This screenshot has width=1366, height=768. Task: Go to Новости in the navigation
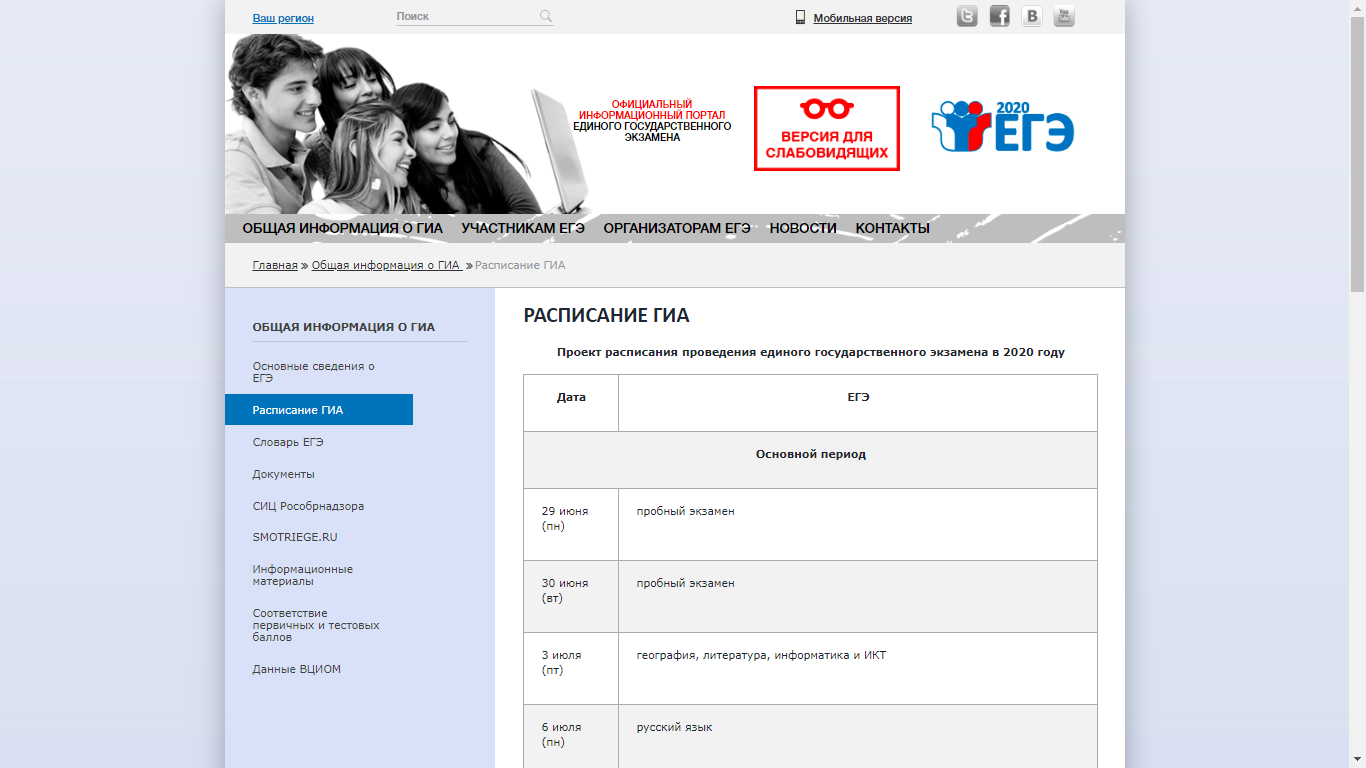pyautogui.click(x=803, y=228)
